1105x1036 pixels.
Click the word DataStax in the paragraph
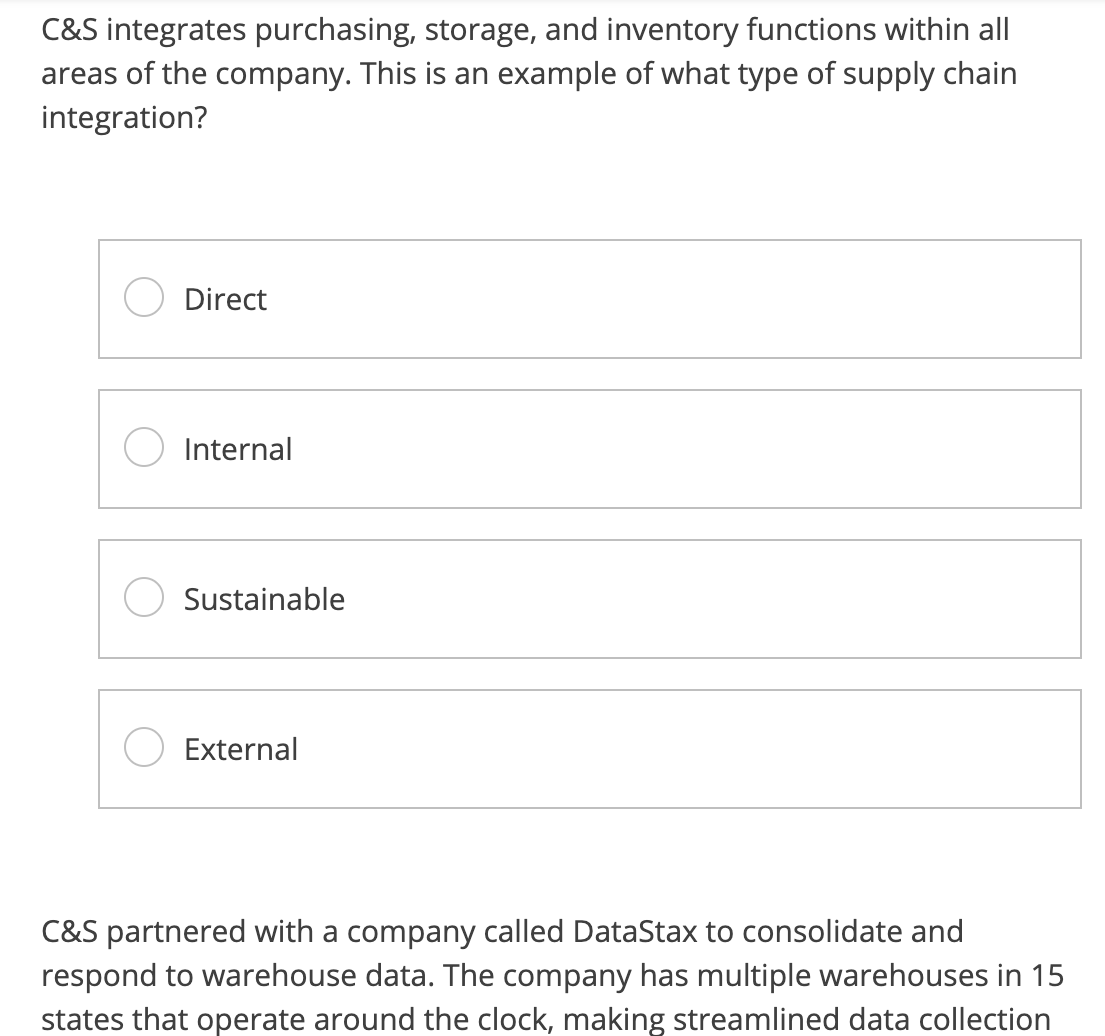click(x=637, y=932)
